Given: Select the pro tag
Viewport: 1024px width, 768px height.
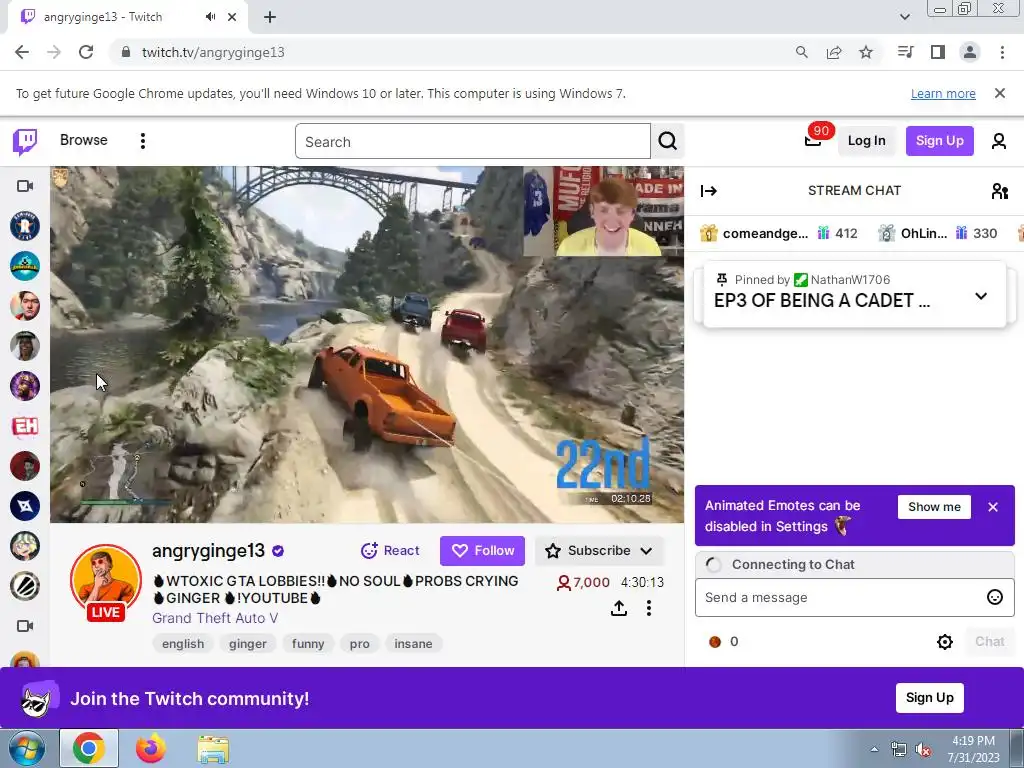Looking at the screenshot, I should pyautogui.click(x=359, y=644).
